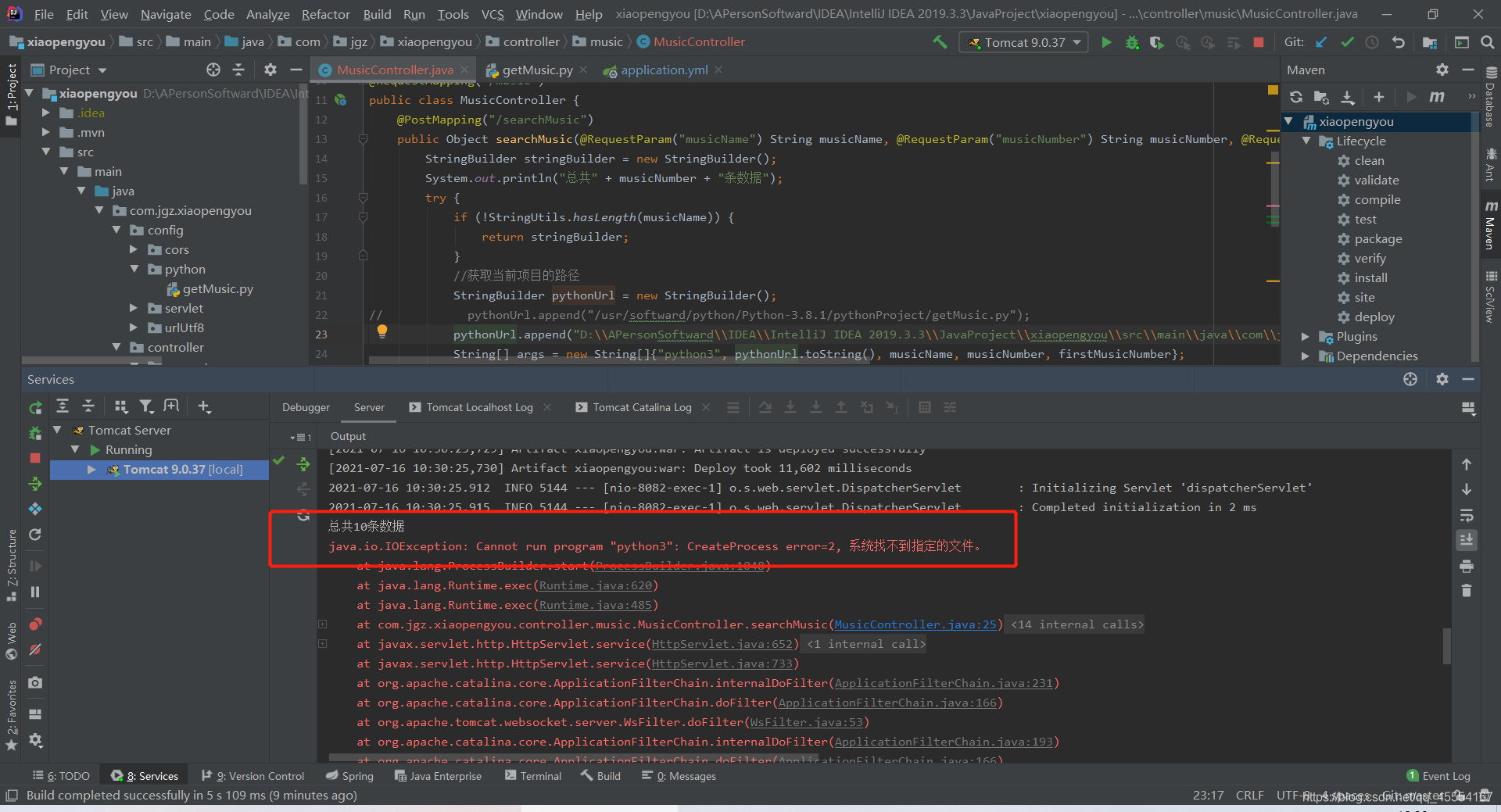Execute Maven goal with m icon

[x=1437, y=97]
